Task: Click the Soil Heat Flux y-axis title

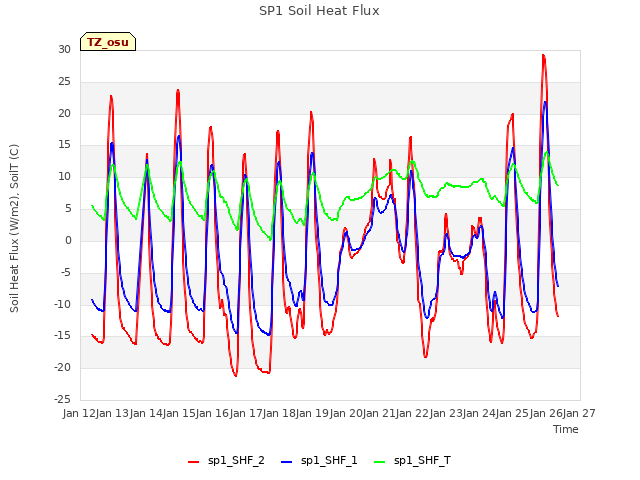Action: coord(14,228)
